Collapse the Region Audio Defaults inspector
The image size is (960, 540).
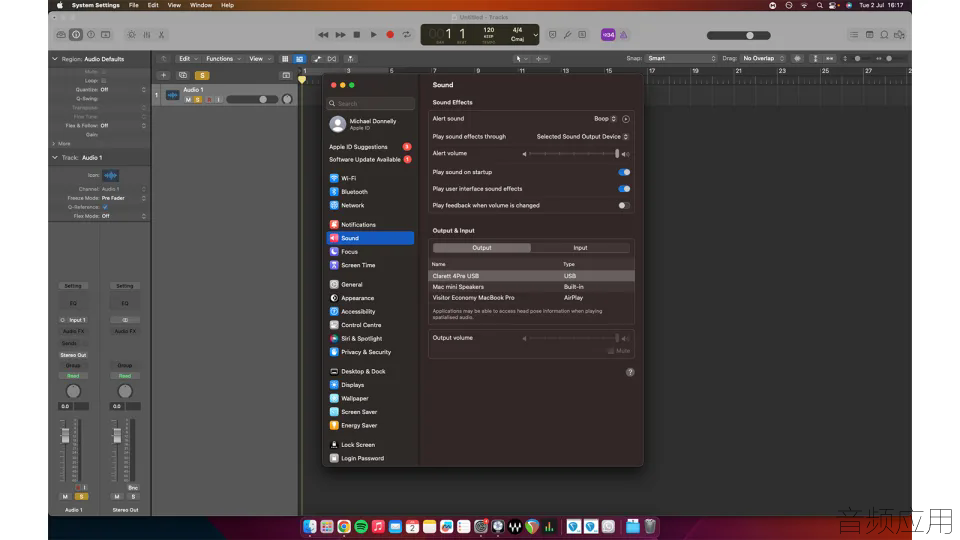point(55,59)
